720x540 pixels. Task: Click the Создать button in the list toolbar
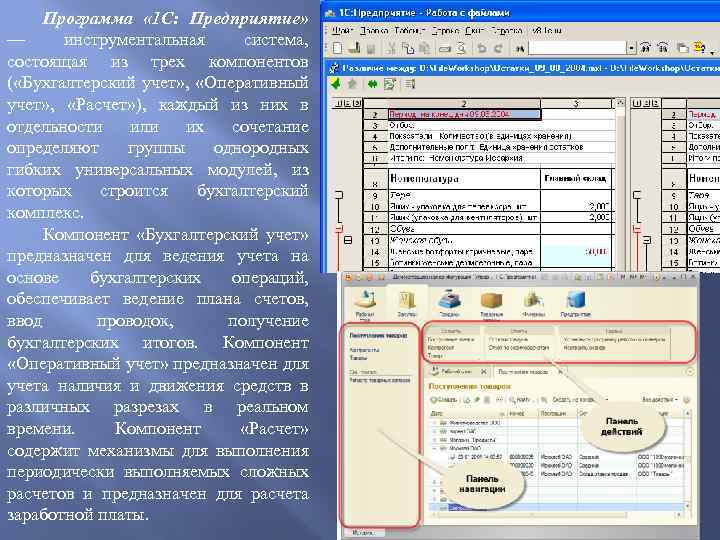[444, 399]
